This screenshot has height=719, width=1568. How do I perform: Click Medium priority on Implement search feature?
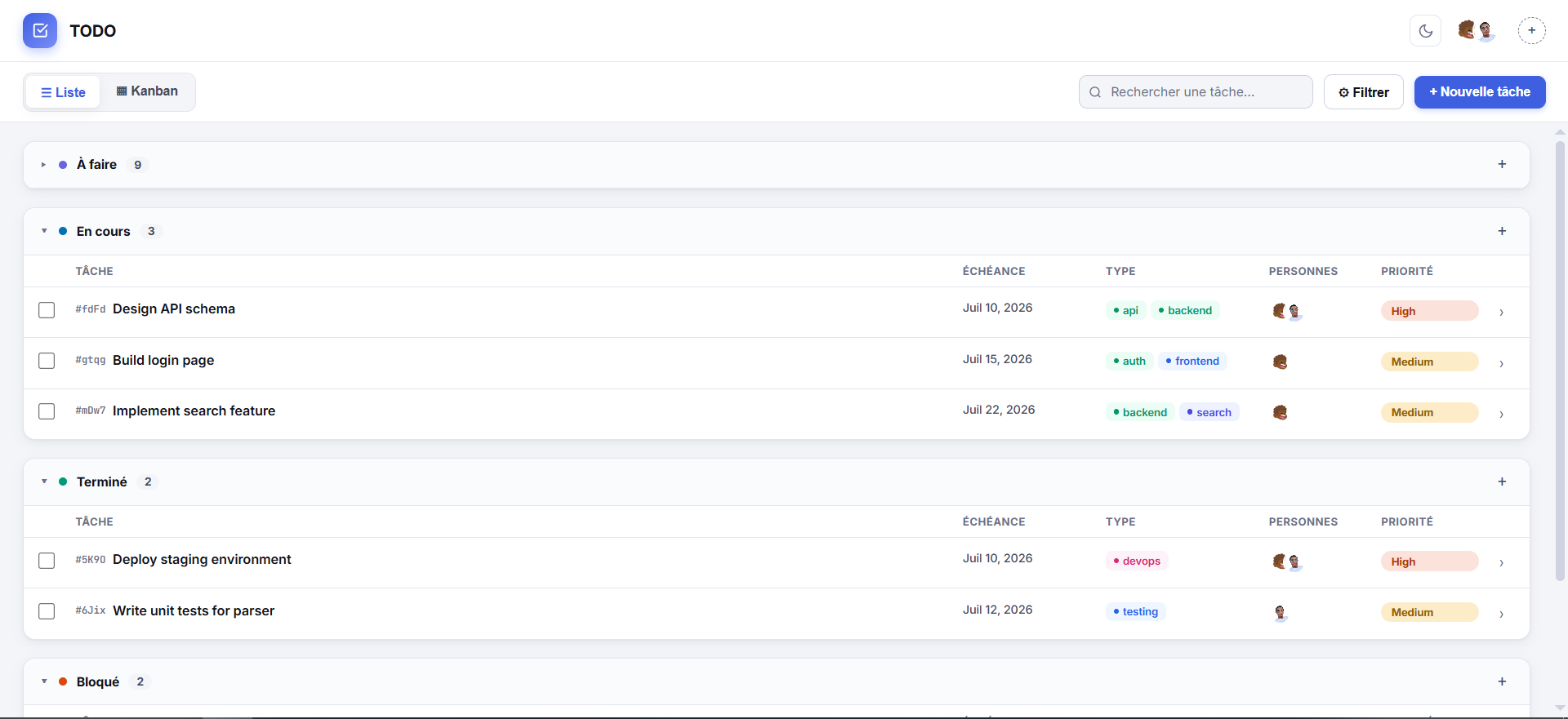click(x=1429, y=412)
